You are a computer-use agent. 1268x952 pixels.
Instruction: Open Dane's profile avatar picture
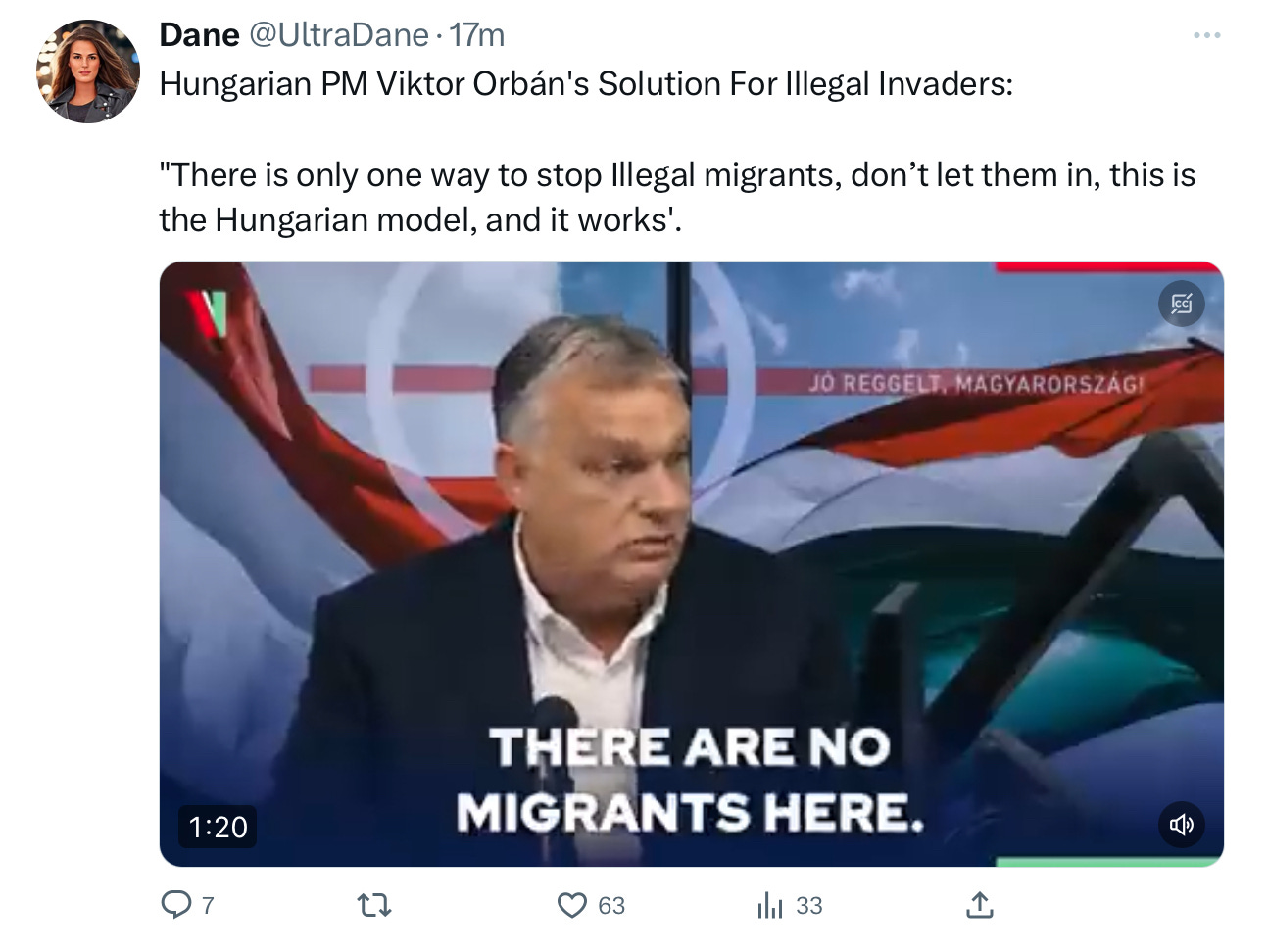88,71
